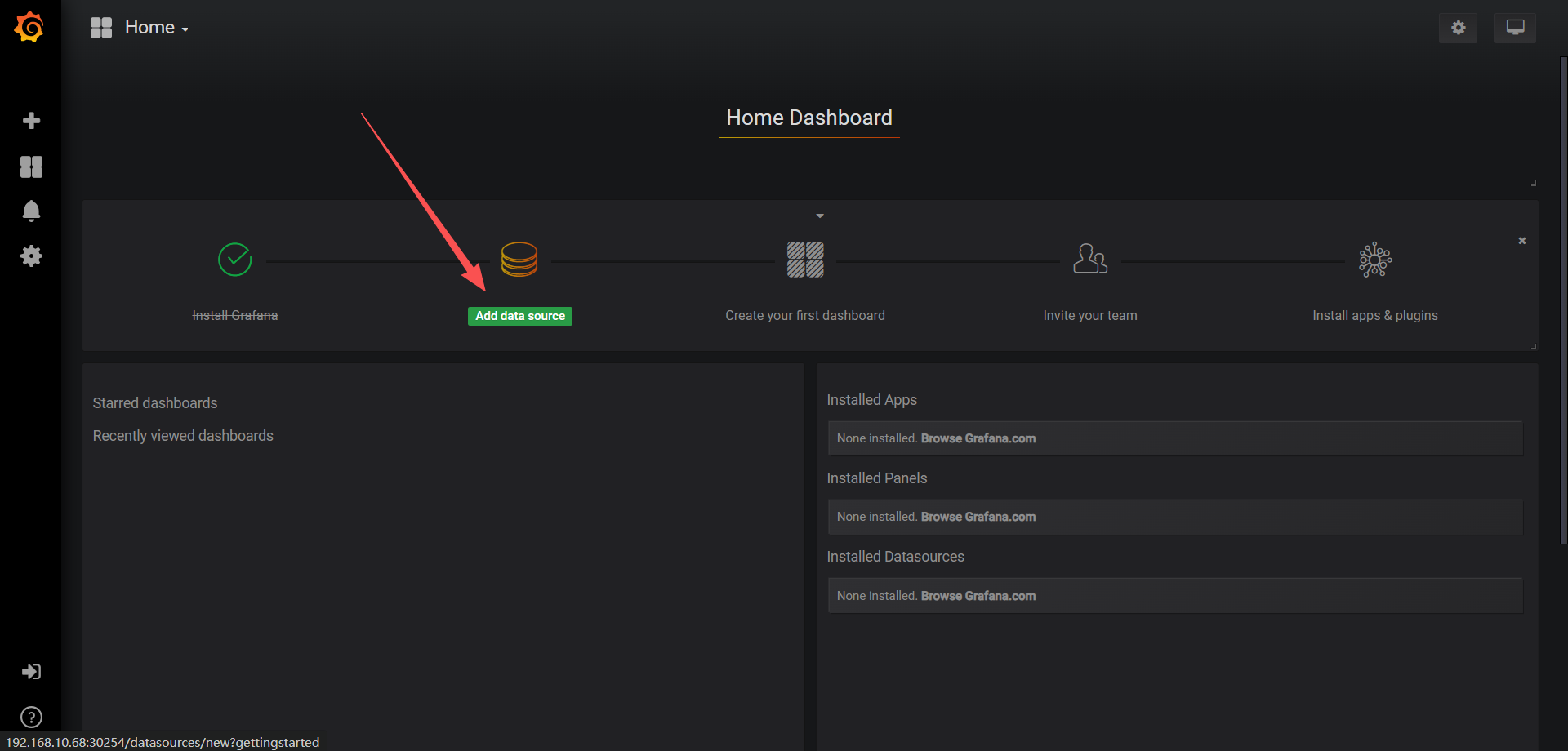This screenshot has width=1568, height=751.
Task: Click the Install Grafana completed step
Action: pos(235,316)
